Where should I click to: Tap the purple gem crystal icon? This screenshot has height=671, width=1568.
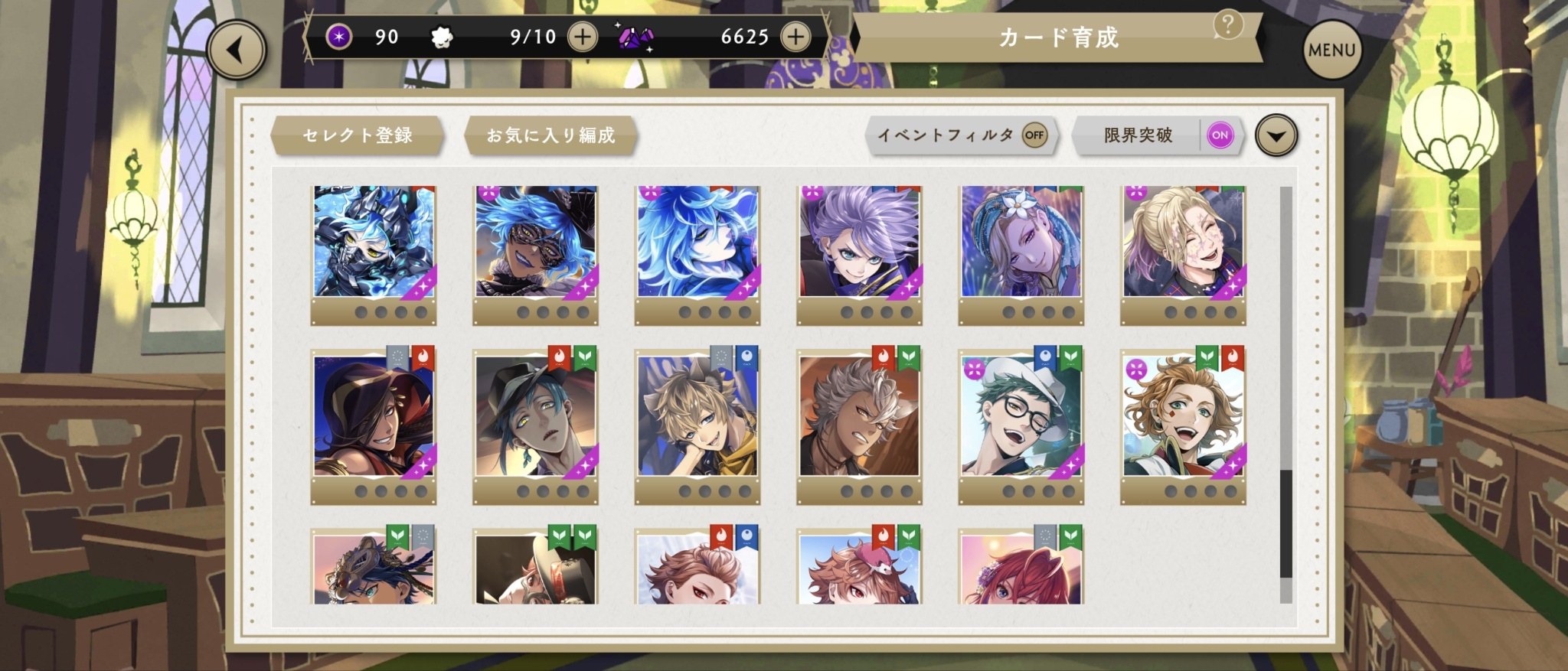pyautogui.click(x=635, y=37)
